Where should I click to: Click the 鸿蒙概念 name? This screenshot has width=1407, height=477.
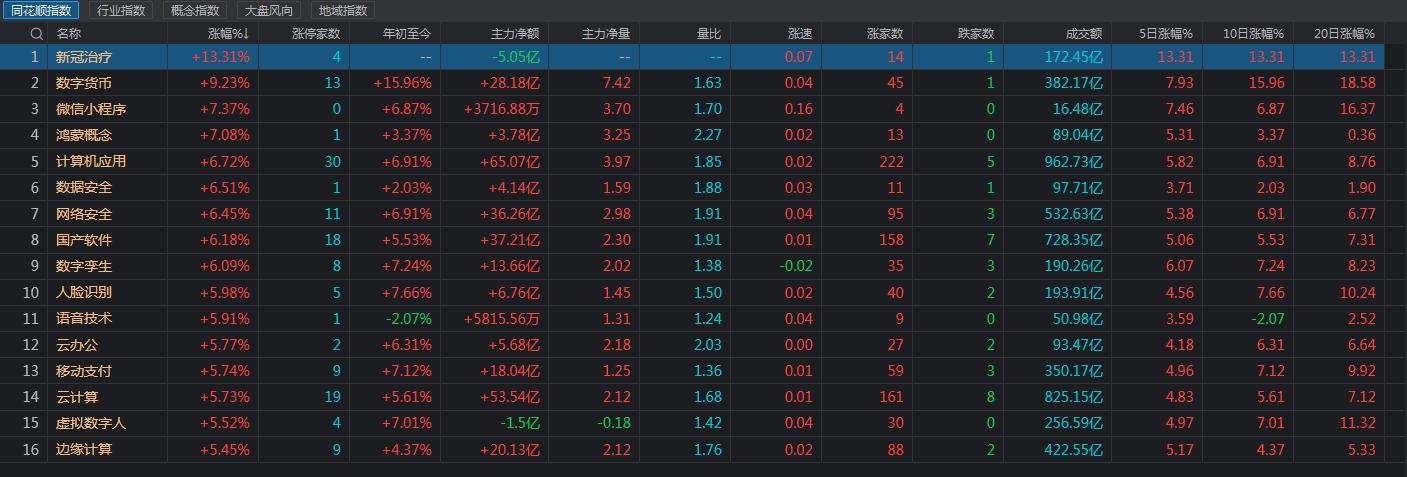[84, 135]
